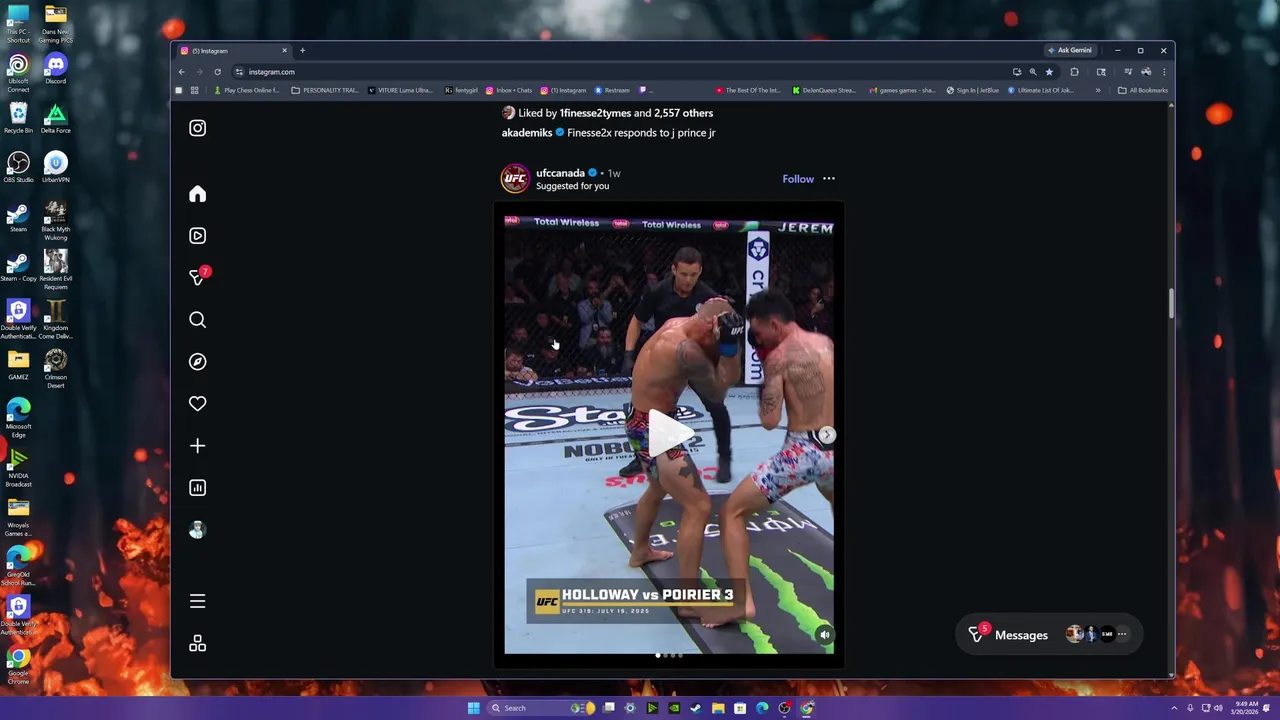
Task: Bookmark this page star icon
Action: click(1049, 72)
